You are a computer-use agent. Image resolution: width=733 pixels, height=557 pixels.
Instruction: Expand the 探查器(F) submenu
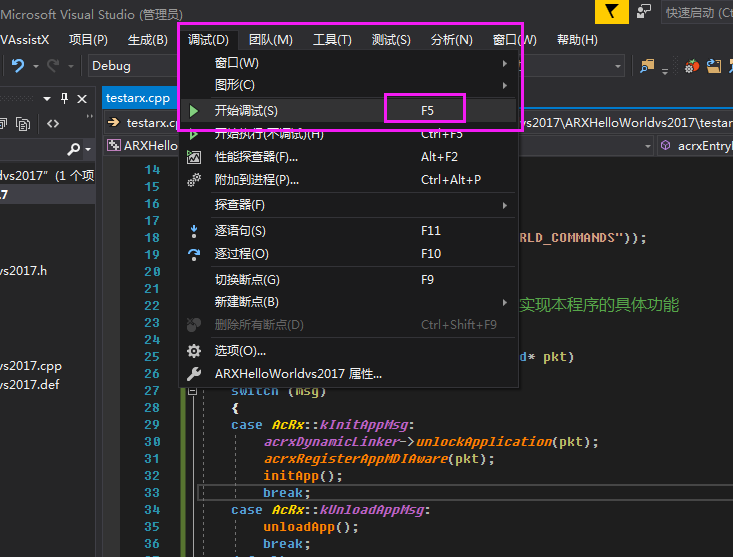349,205
